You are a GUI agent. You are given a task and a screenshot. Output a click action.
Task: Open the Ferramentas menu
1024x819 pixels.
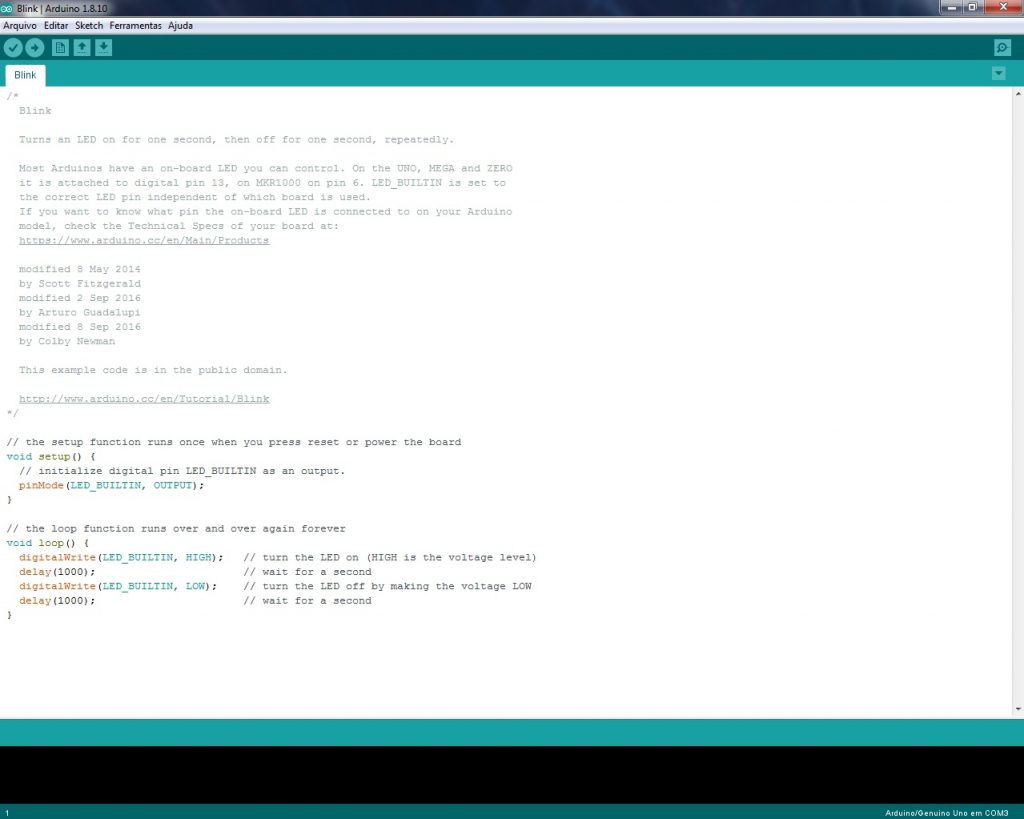[x=135, y=25]
